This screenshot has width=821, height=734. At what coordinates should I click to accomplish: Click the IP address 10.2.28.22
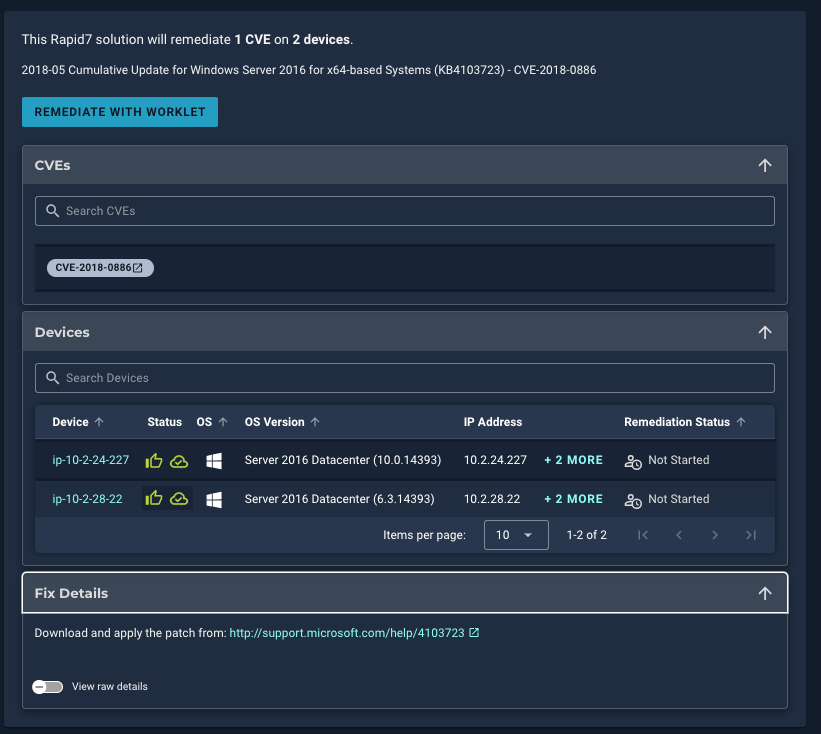tap(492, 499)
